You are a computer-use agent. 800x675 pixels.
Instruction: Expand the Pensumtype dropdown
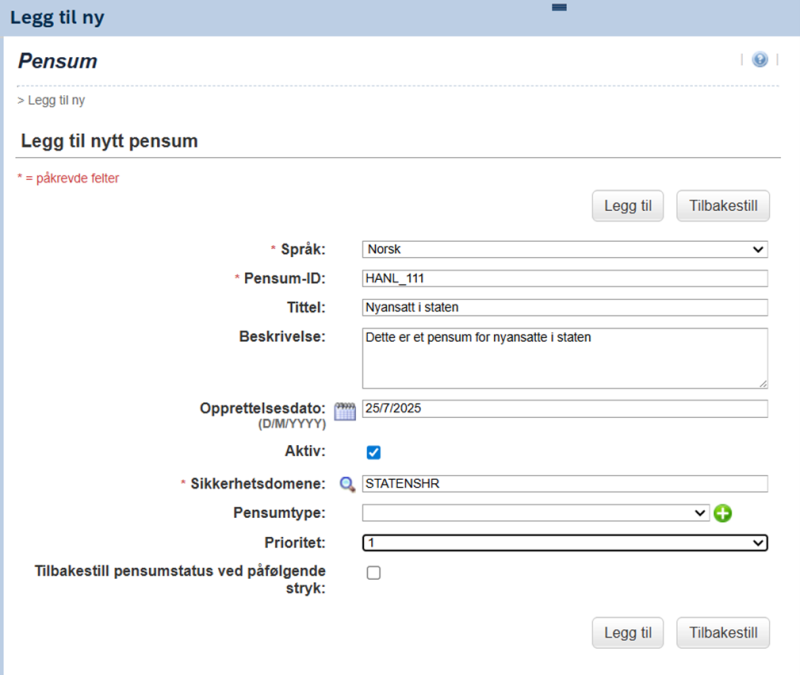(535, 513)
